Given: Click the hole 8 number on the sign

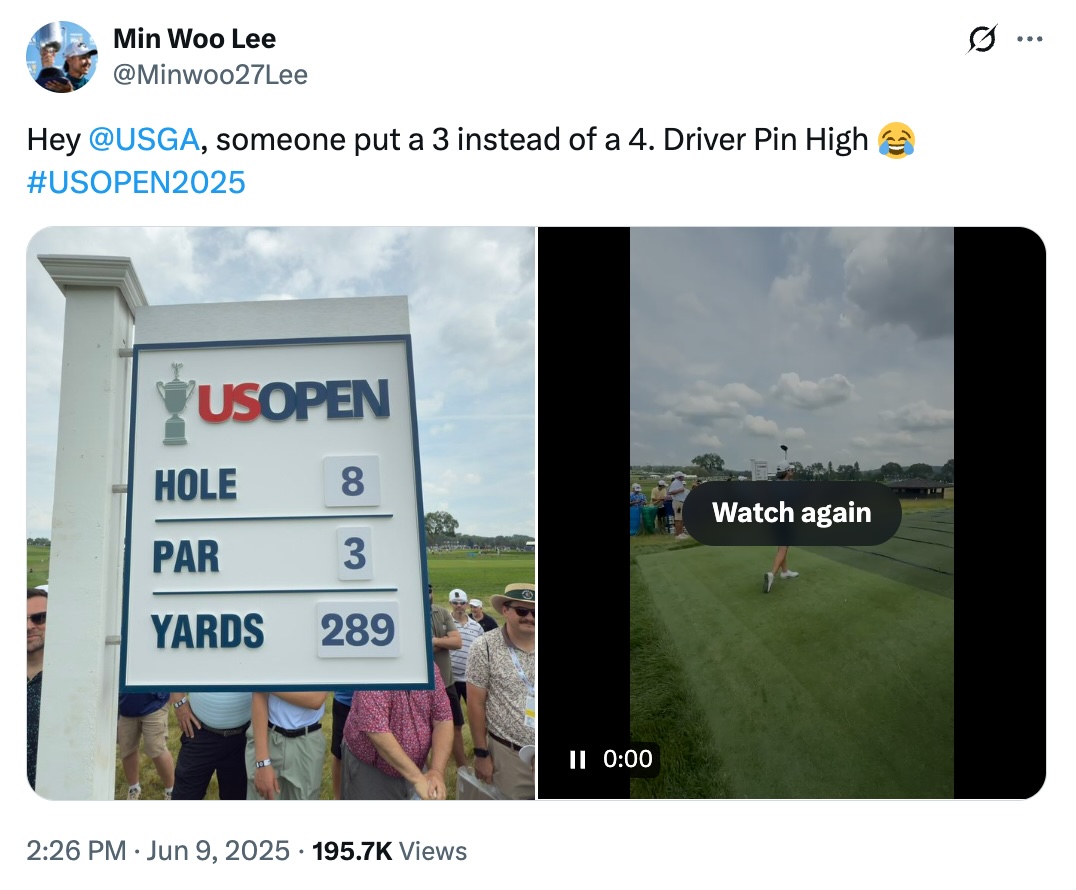Looking at the screenshot, I should pos(352,480).
